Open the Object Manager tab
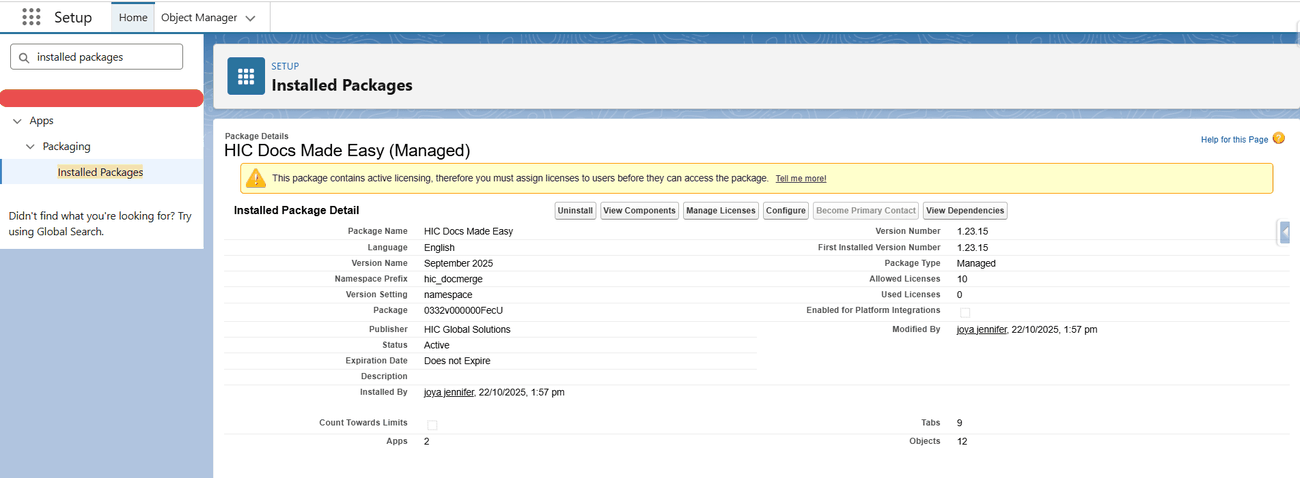Screen dimensions: 1300x478 [200, 18]
